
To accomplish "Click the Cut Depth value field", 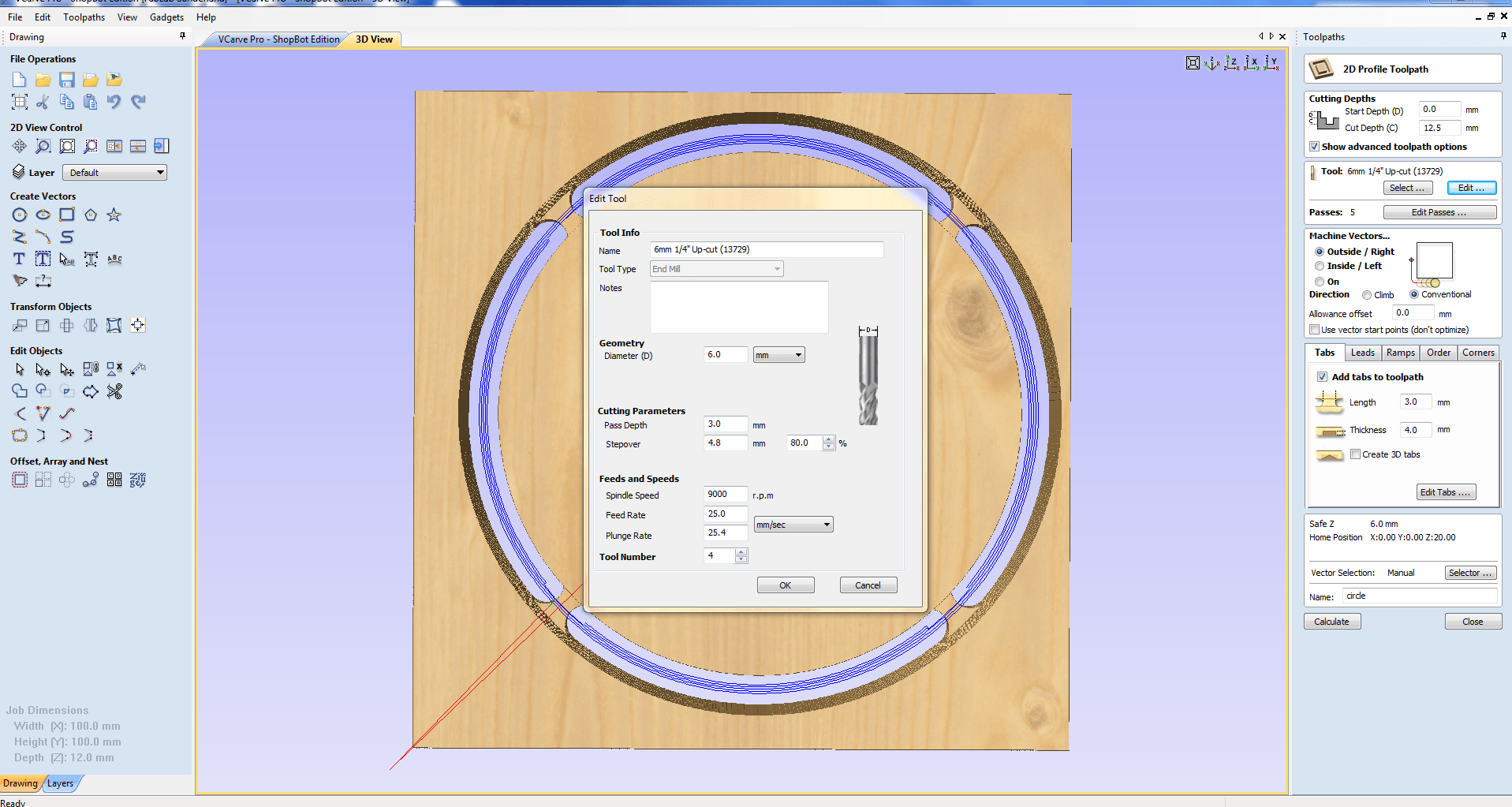I will click(x=1439, y=128).
